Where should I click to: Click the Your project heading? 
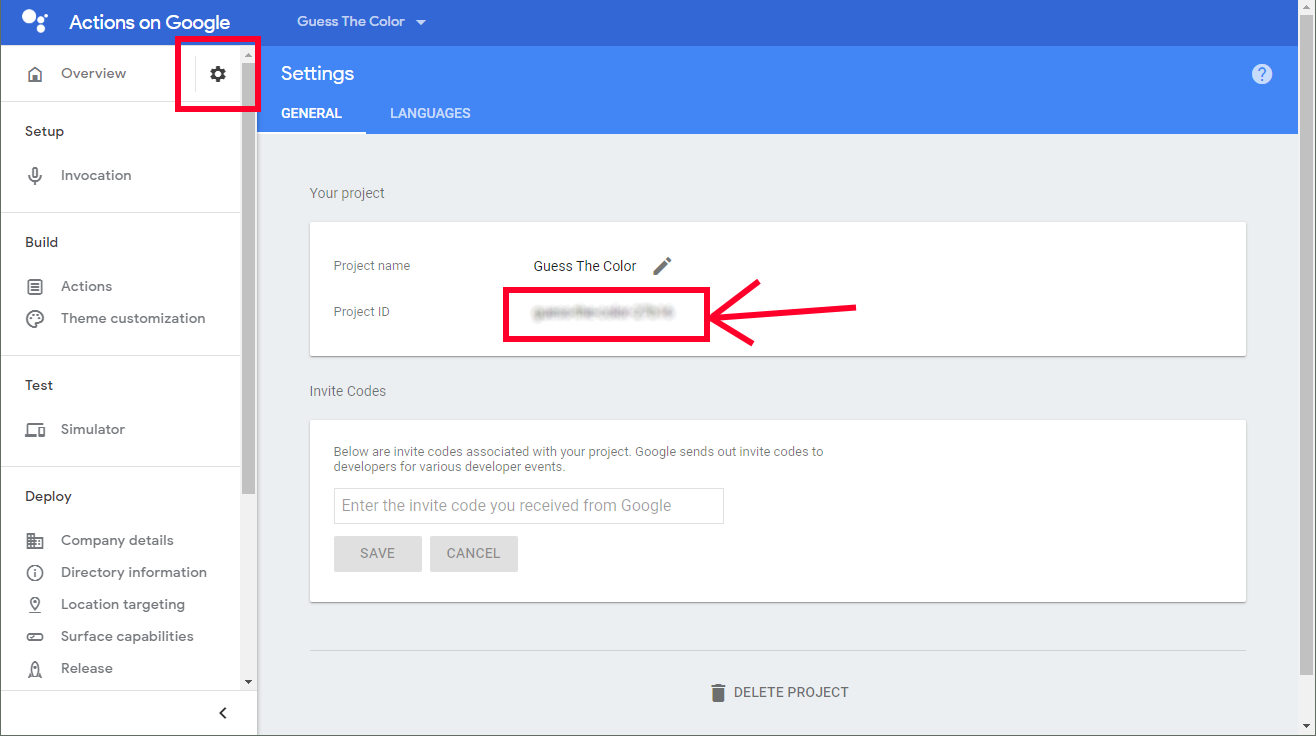click(347, 193)
